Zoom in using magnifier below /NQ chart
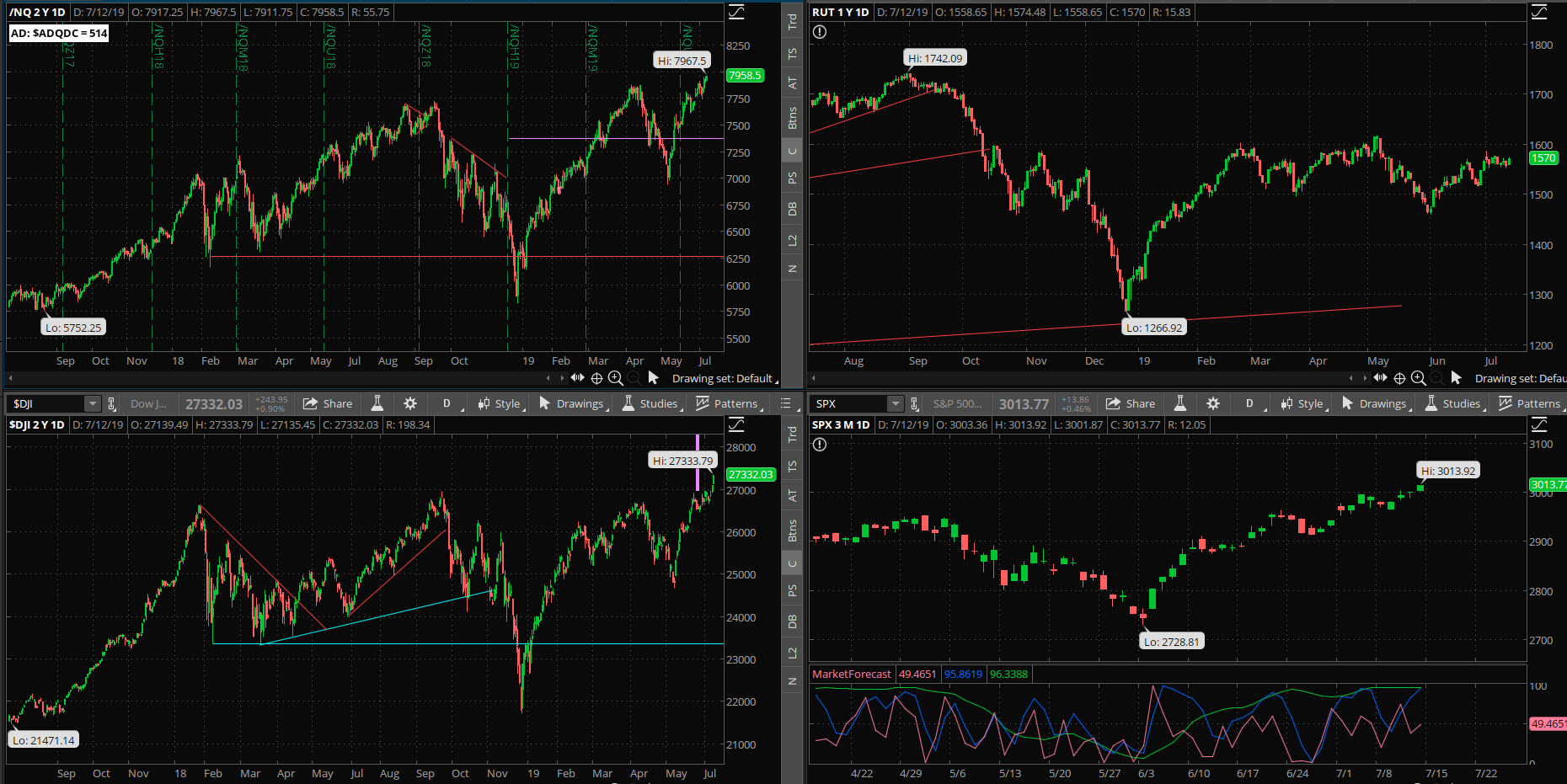The height and width of the screenshot is (784, 1567). click(x=616, y=378)
